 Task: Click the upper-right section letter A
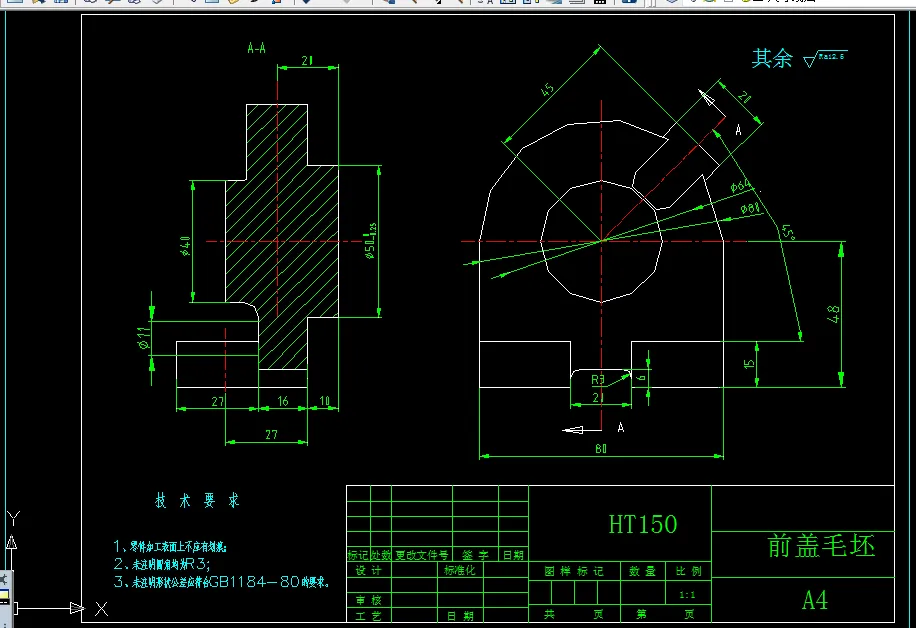tap(738, 130)
